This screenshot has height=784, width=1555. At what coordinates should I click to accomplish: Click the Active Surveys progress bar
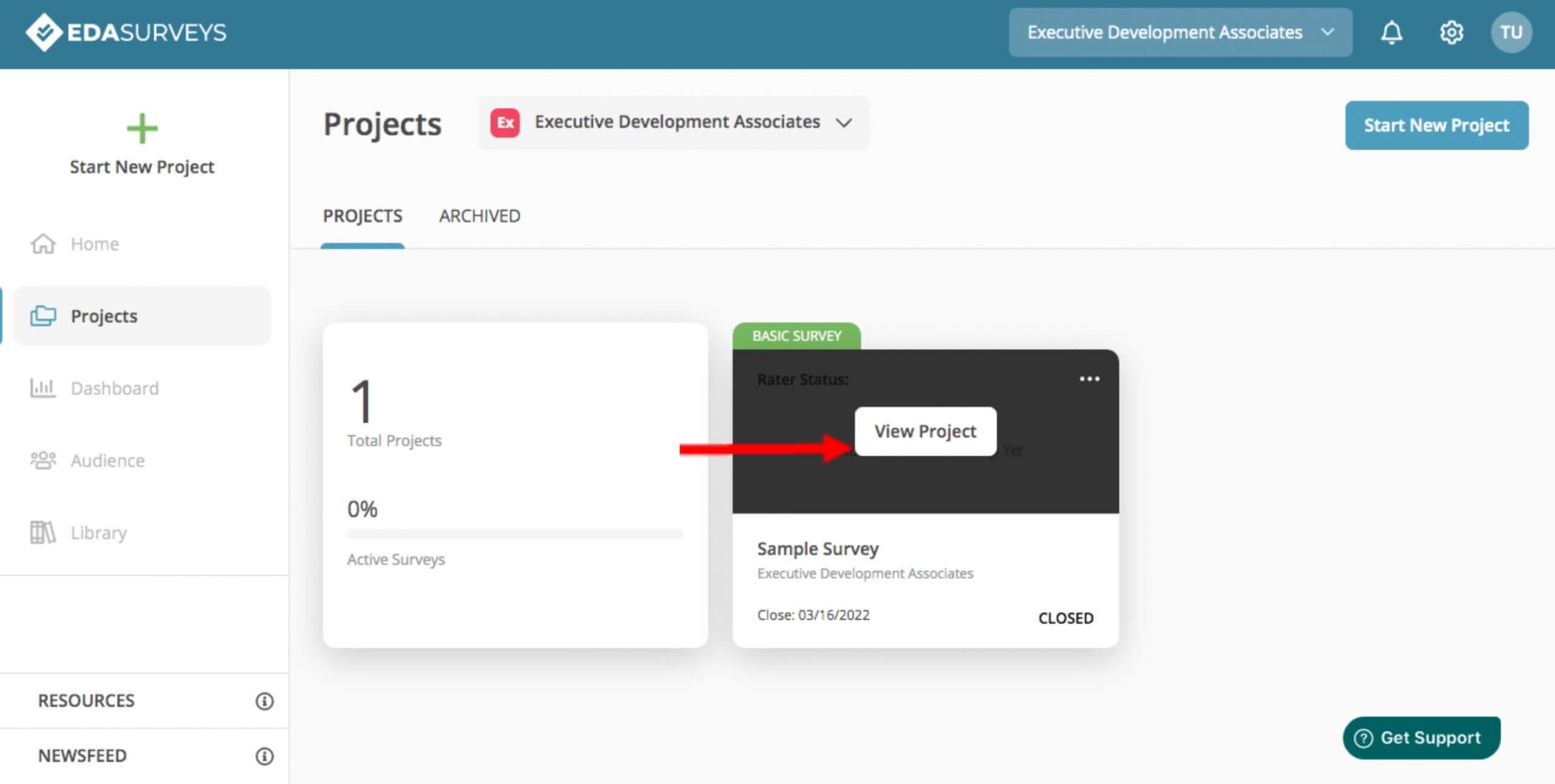pyautogui.click(x=515, y=534)
